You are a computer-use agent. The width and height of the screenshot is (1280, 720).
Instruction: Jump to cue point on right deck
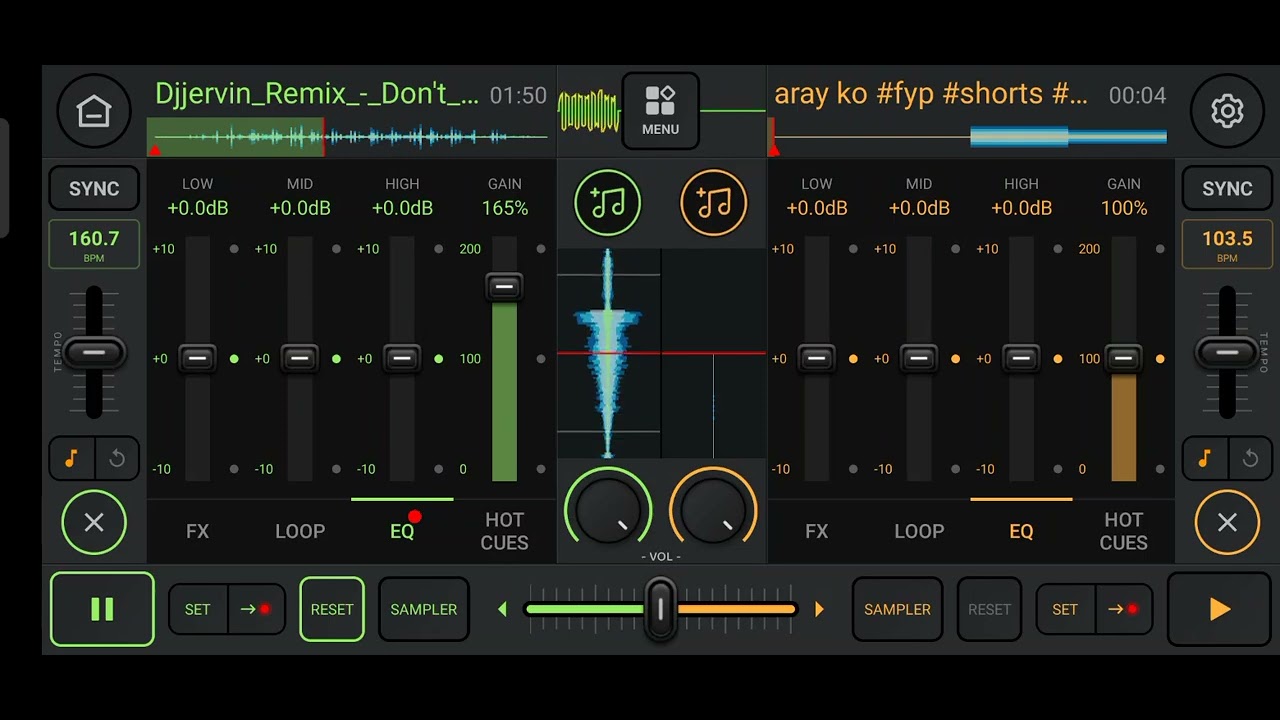pyautogui.click(x=1123, y=609)
